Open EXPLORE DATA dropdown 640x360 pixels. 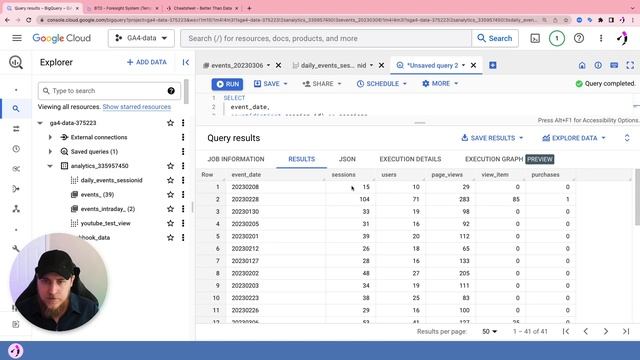[573, 138]
